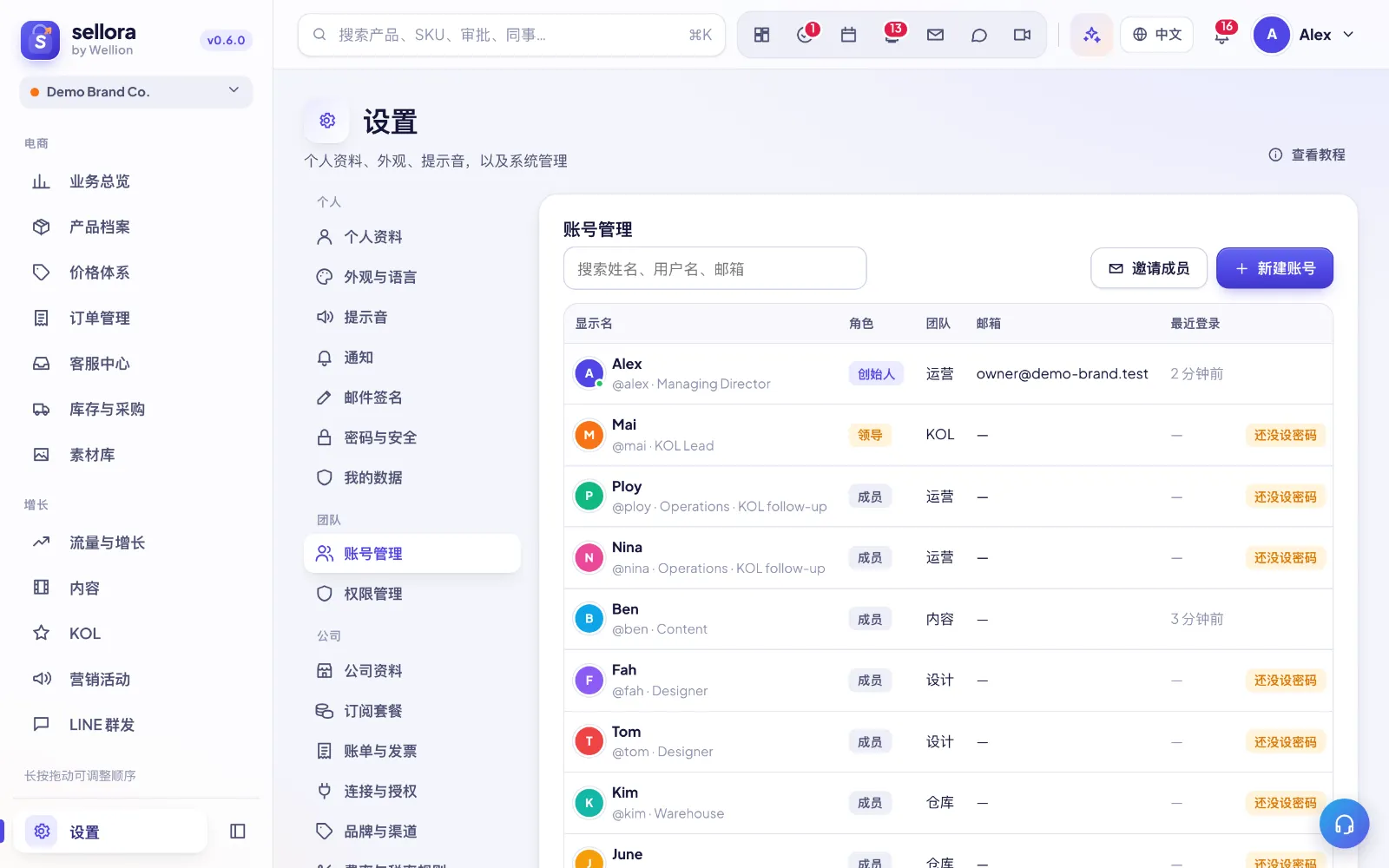Select 设置 at the sidebar bottom

pos(110,832)
